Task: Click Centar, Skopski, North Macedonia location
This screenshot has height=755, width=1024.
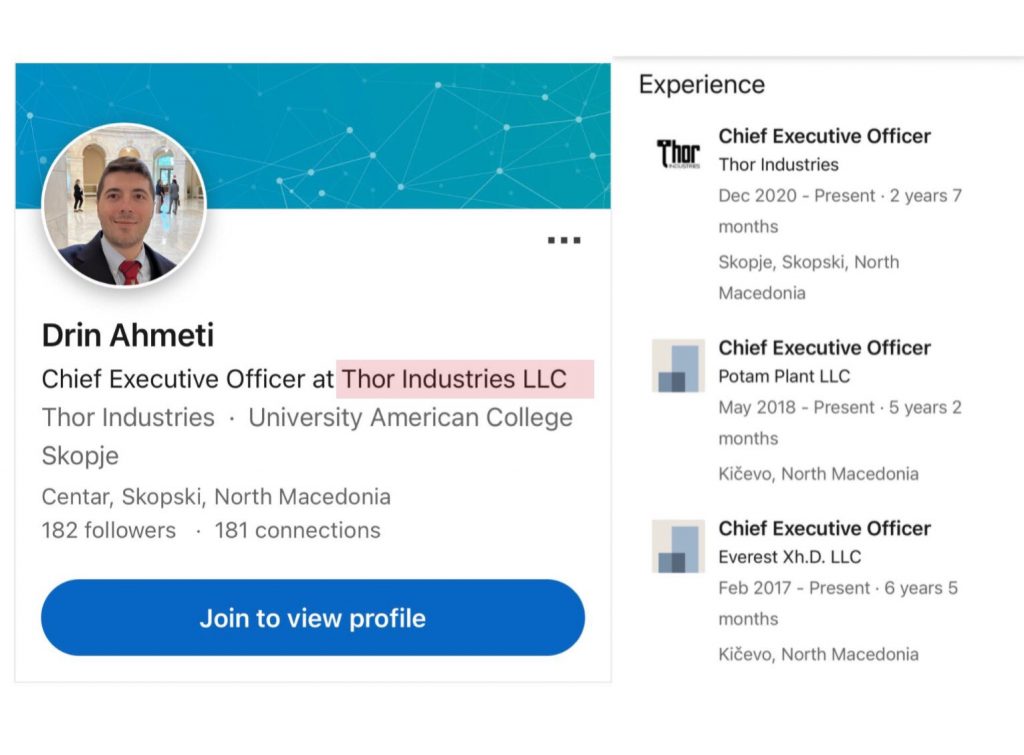Action: [216, 497]
